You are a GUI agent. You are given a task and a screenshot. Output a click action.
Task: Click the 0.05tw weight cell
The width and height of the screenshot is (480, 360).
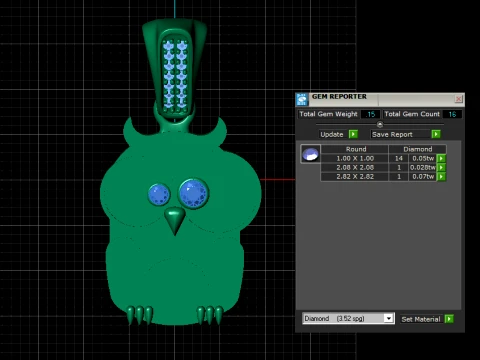coord(423,158)
